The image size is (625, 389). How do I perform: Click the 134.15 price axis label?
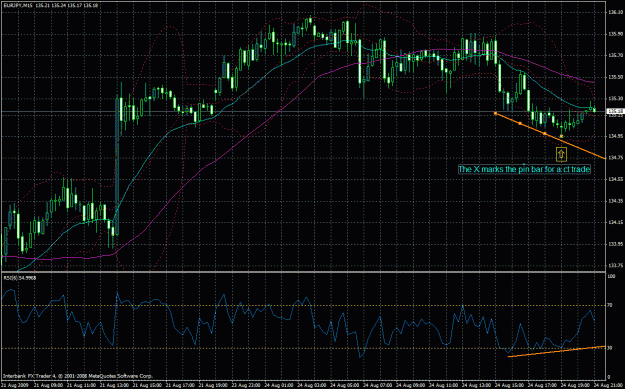pos(616,222)
